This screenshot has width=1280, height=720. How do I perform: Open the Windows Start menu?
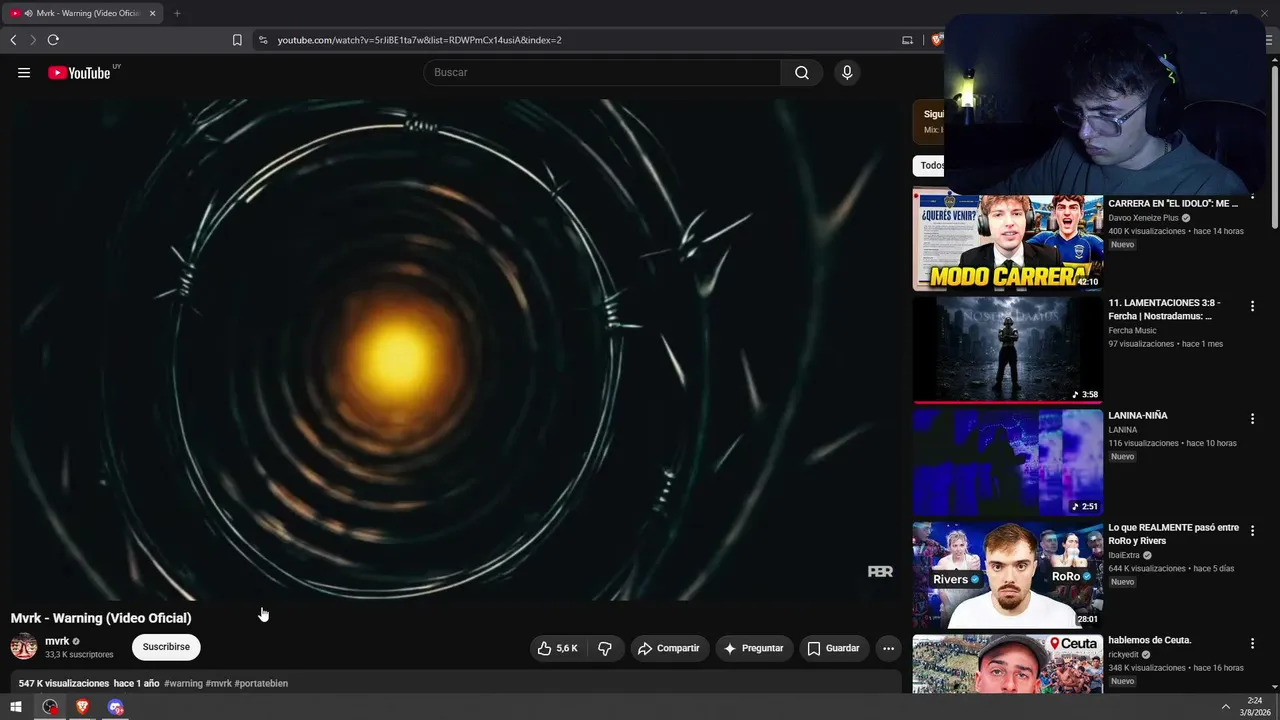(16, 707)
